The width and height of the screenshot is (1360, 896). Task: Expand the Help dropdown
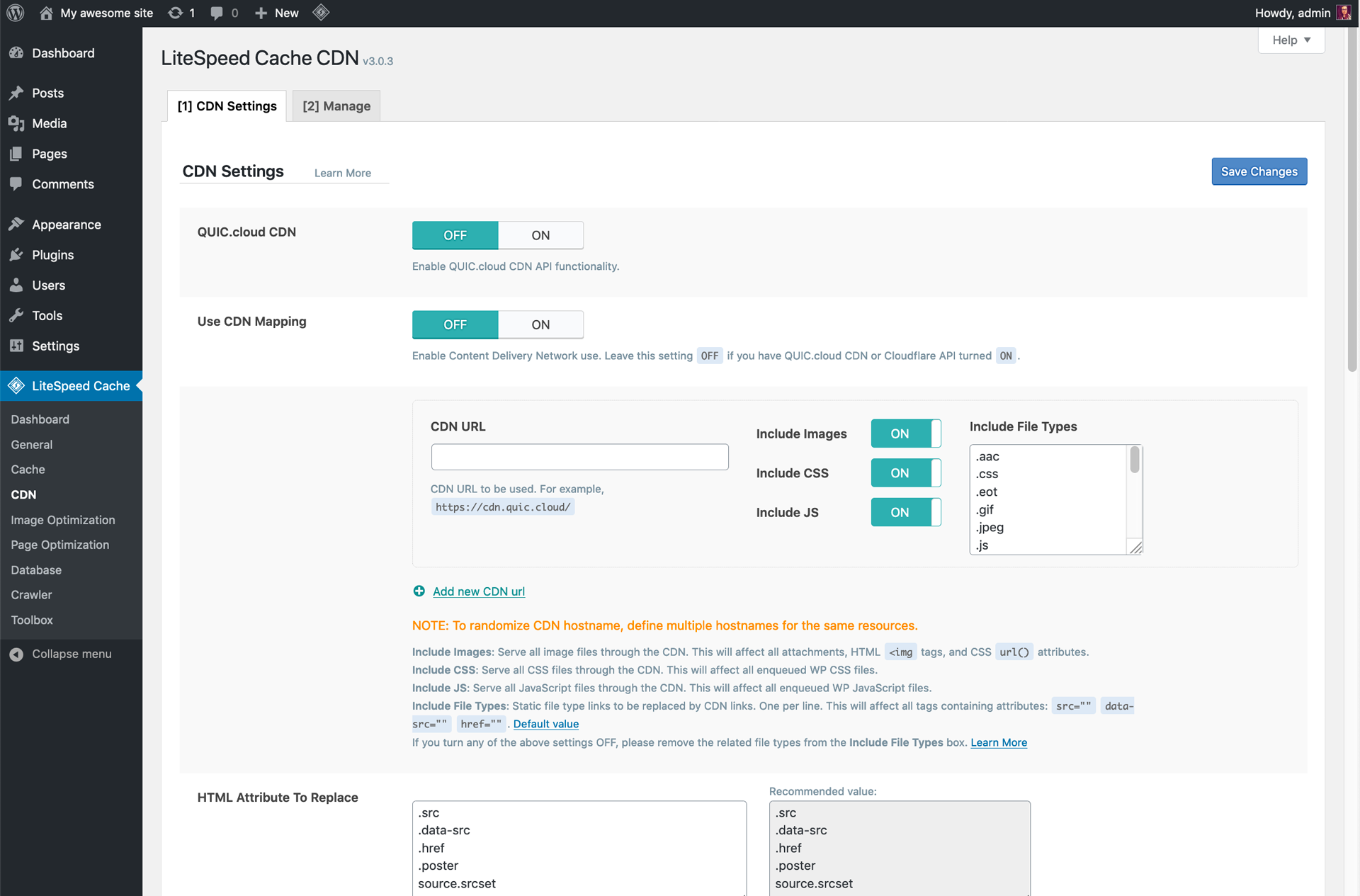coord(1291,40)
